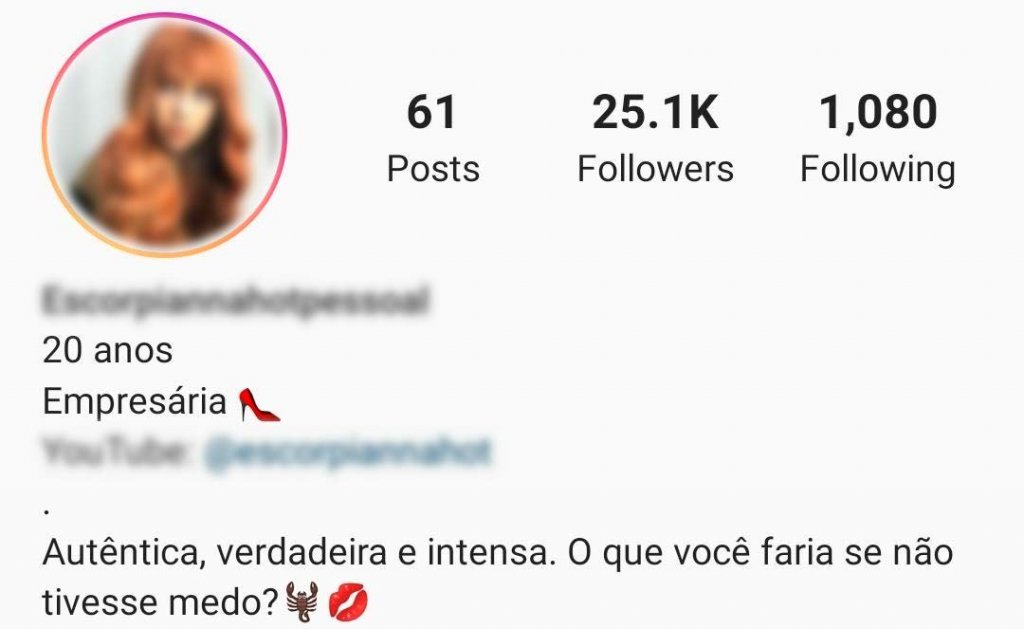The height and width of the screenshot is (629, 1024).
Task: Open the Posts count showing 61
Action: tap(432, 112)
